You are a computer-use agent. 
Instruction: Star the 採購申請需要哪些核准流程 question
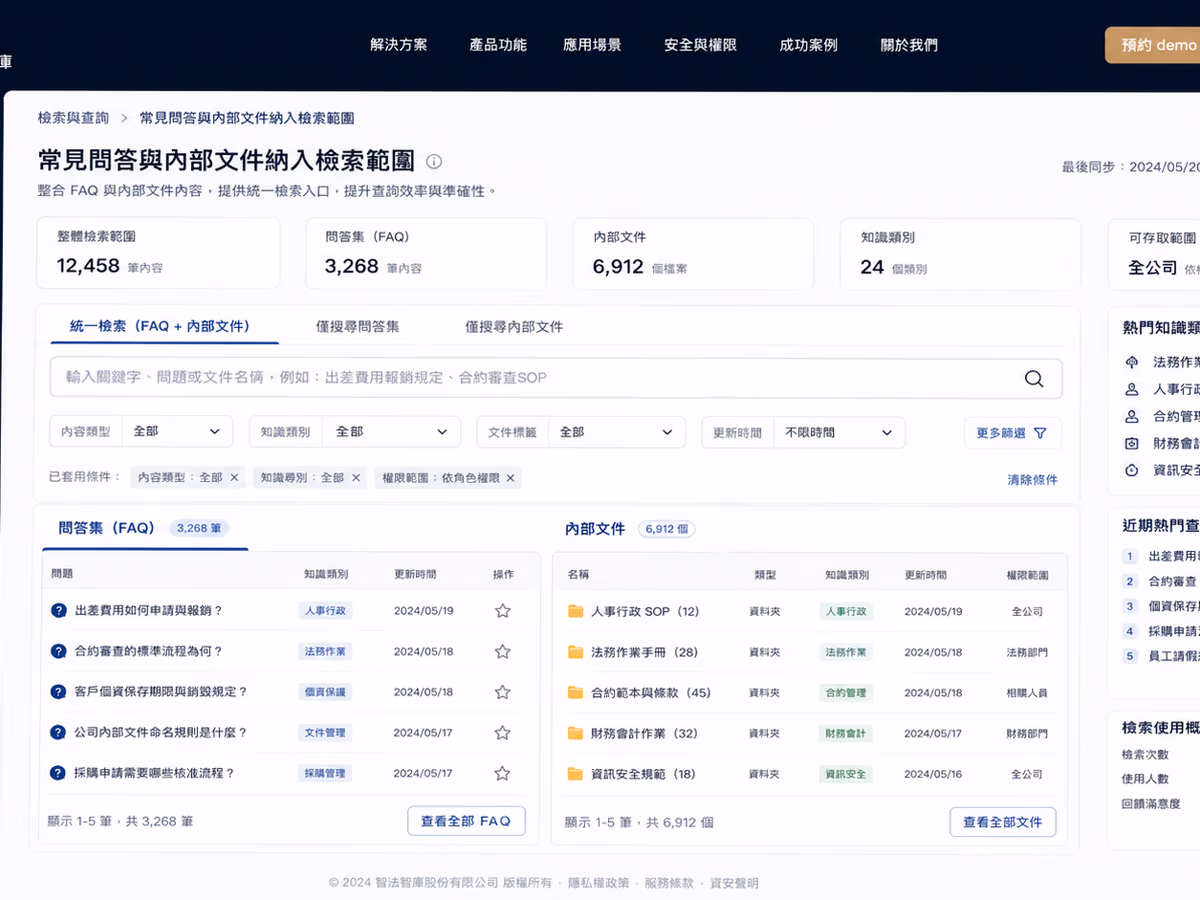click(x=503, y=773)
